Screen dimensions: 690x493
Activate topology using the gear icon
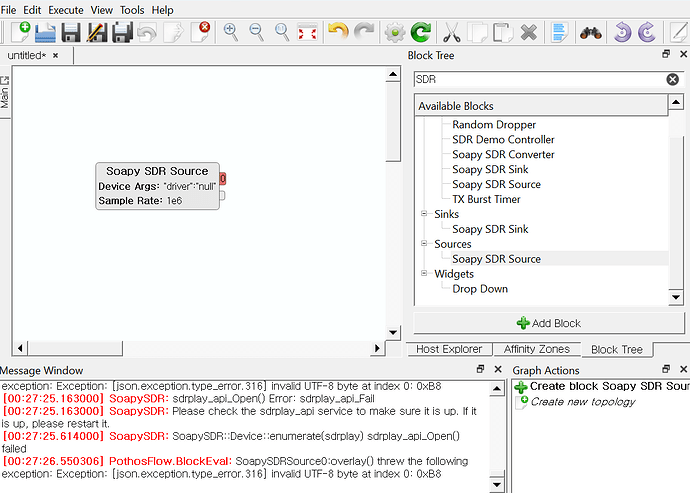[395, 32]
